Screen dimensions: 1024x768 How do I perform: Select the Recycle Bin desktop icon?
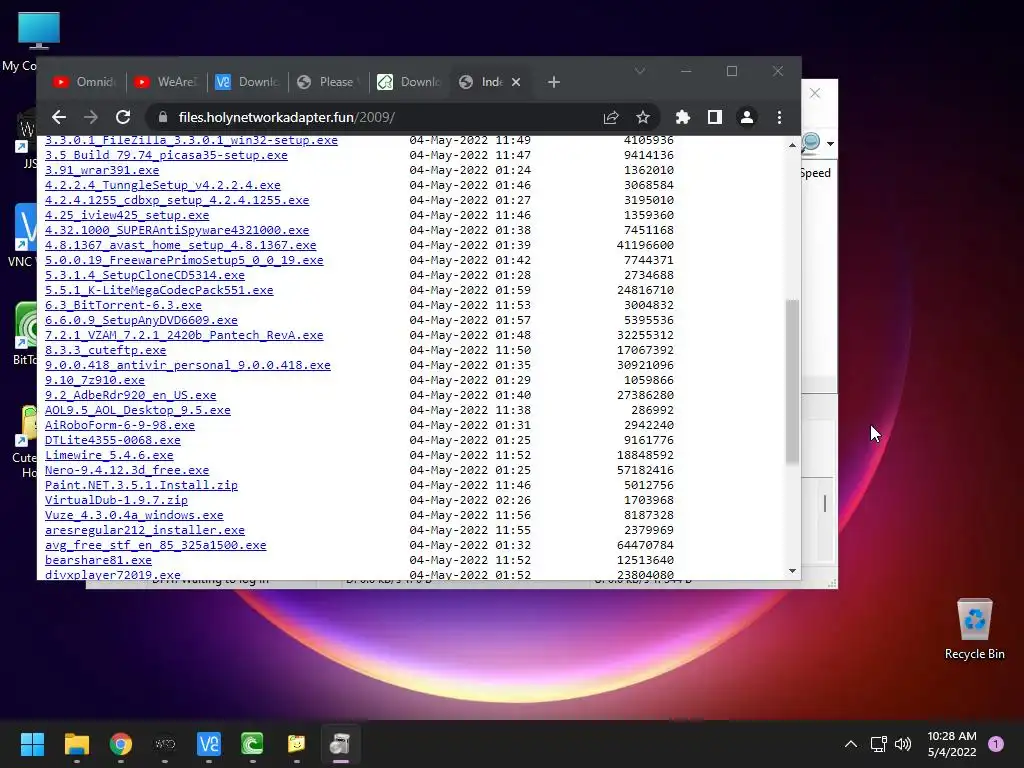pyautogui.click(x=974, y=630)
